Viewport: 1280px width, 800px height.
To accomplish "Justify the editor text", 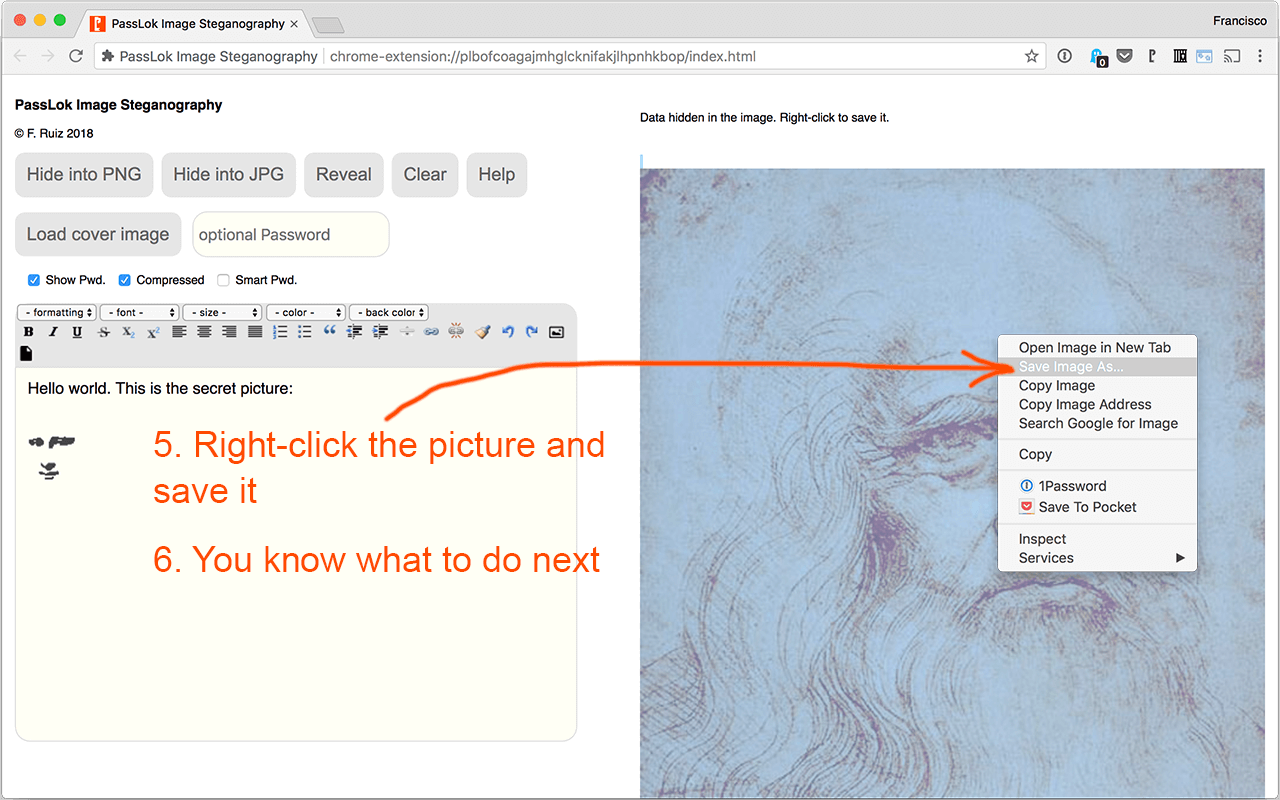I will [255, 332].
